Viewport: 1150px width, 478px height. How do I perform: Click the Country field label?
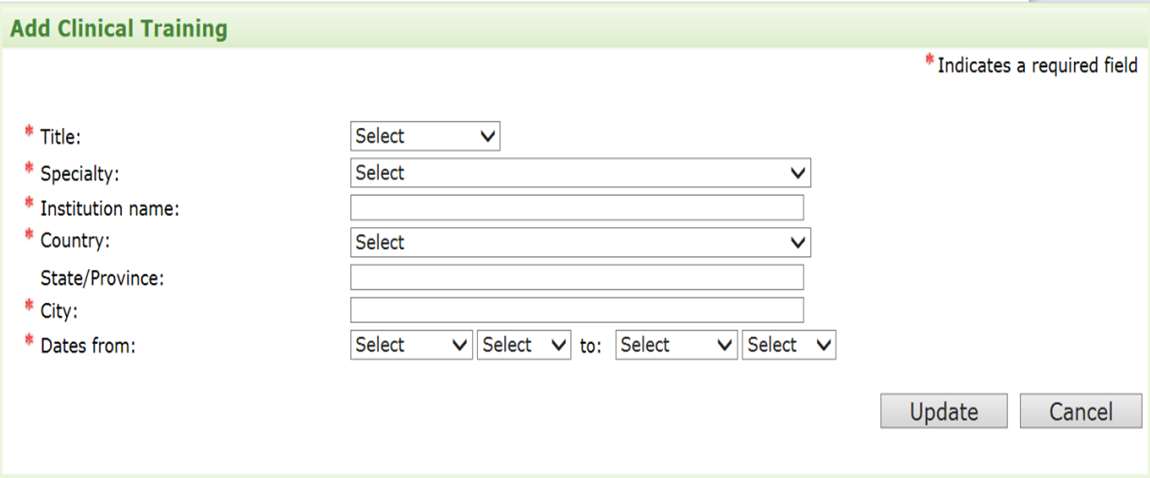[75, 242]
